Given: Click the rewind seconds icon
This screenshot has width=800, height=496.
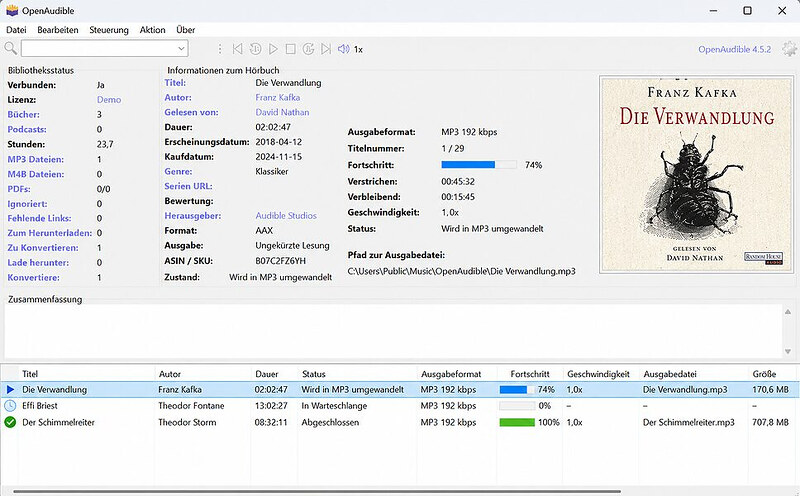Looking at the screenshot, I should [x=256, y=49].
